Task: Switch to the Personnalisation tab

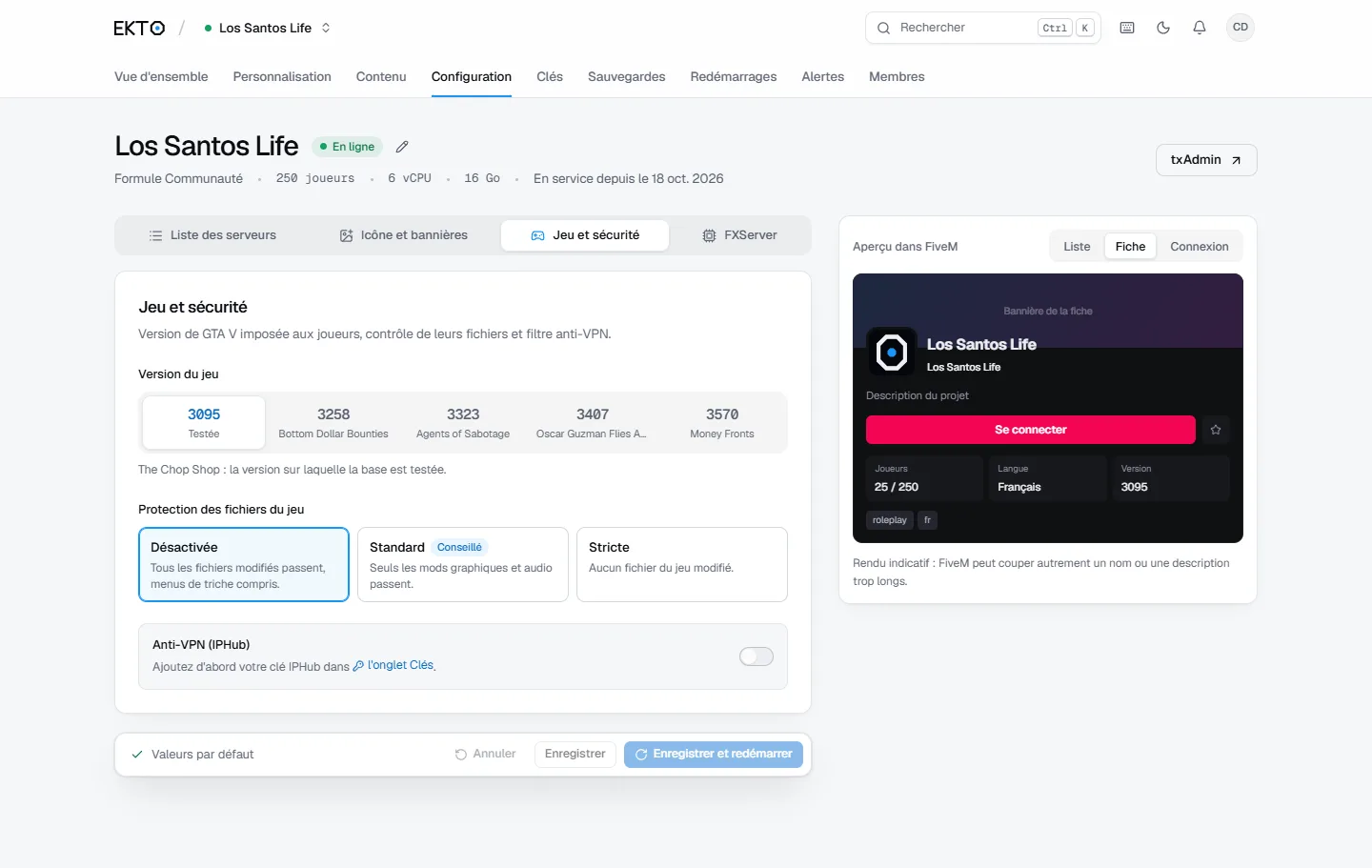Action: [282, 76]
